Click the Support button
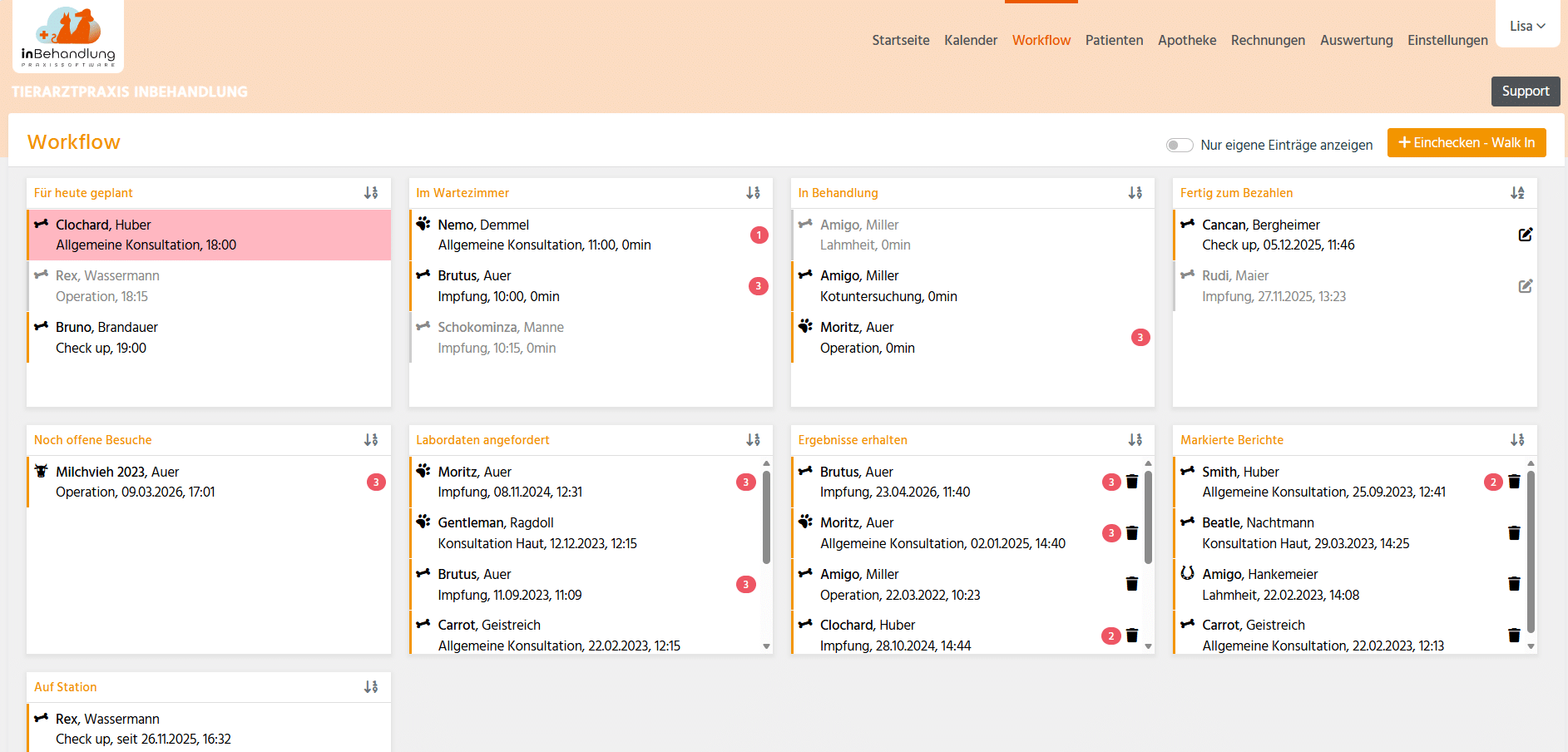 1526,92
